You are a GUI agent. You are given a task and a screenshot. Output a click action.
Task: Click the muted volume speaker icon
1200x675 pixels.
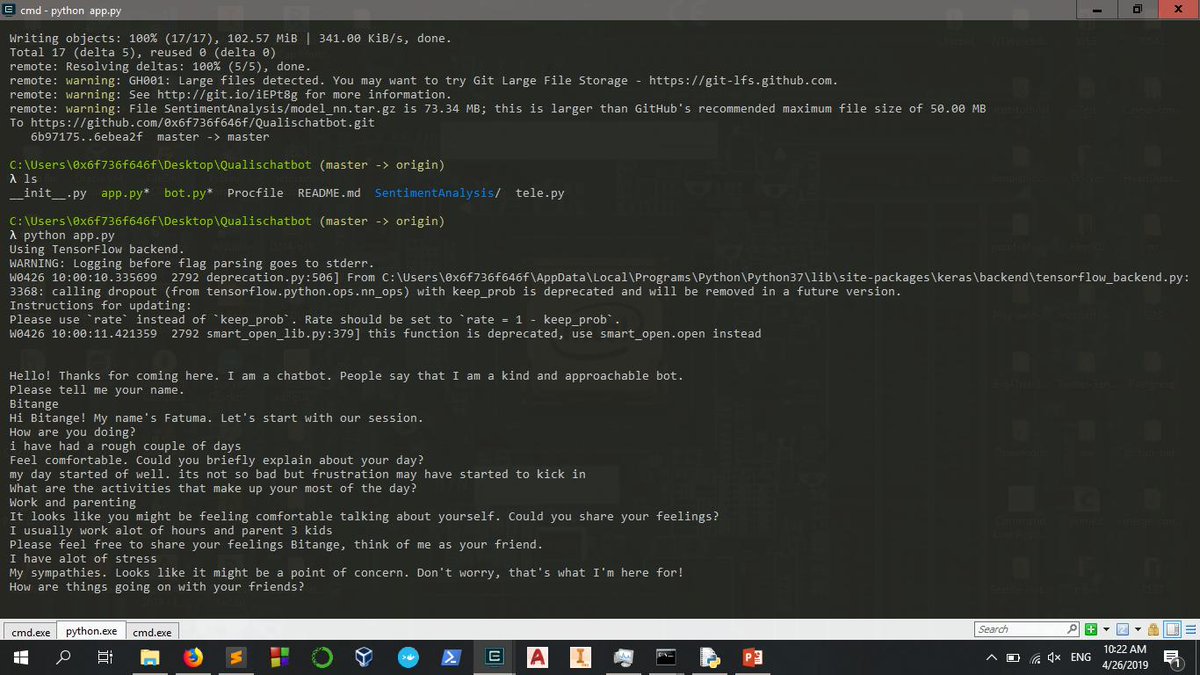(x=1054, y=657)
